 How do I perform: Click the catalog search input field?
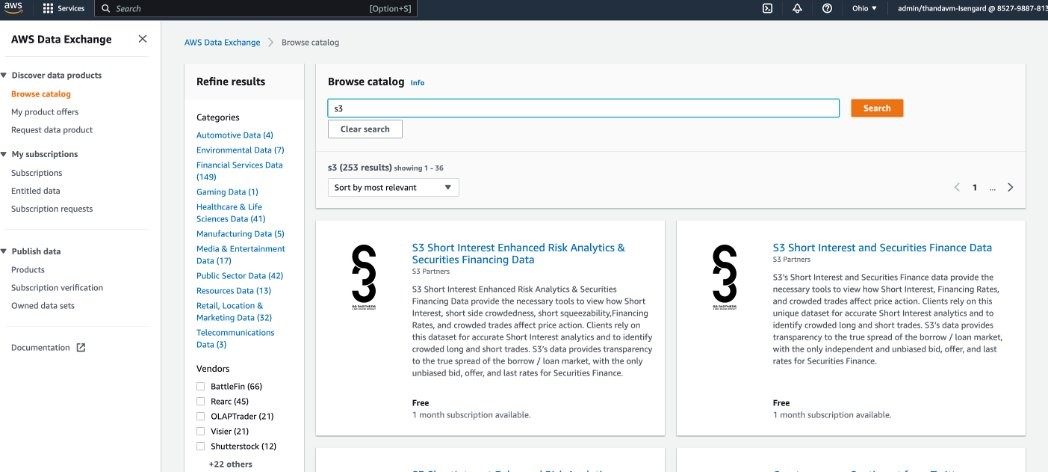click(x=583, y=108)
